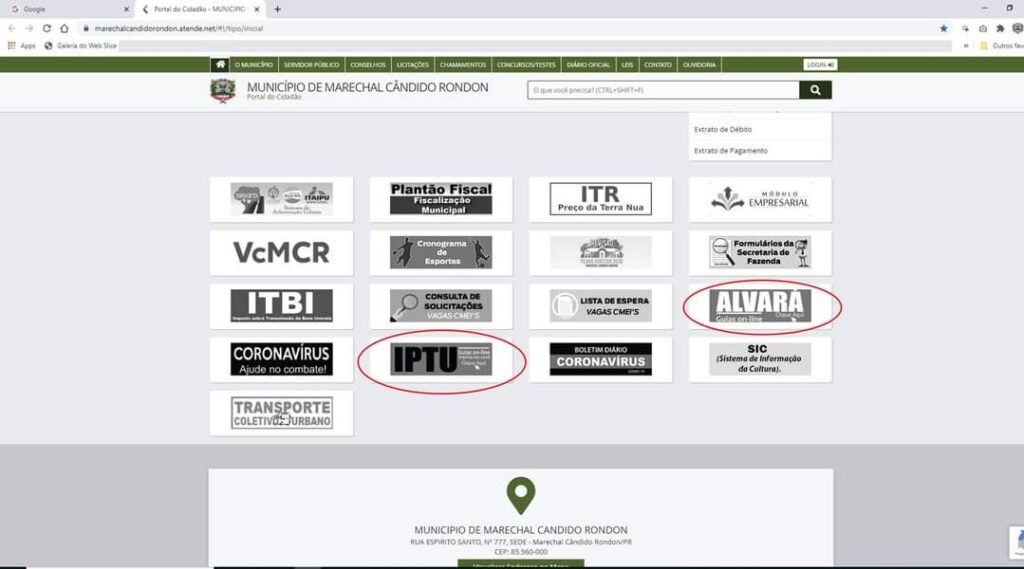The width and height of the screenshot is (1024, 569).
Task: Open the VcMCR tile
Action: [x=281, y=252]
